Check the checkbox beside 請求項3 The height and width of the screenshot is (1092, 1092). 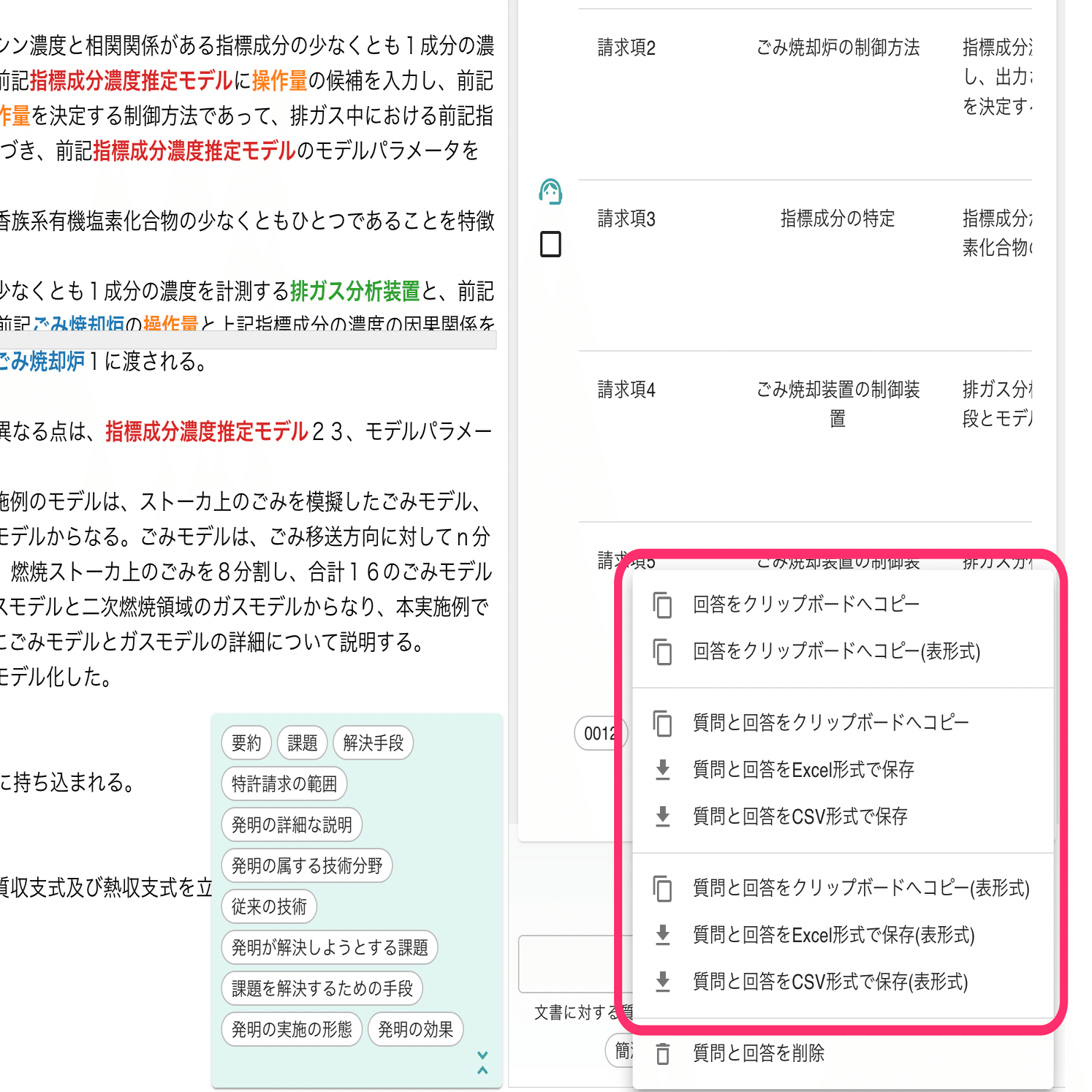[x=550, y=244]
